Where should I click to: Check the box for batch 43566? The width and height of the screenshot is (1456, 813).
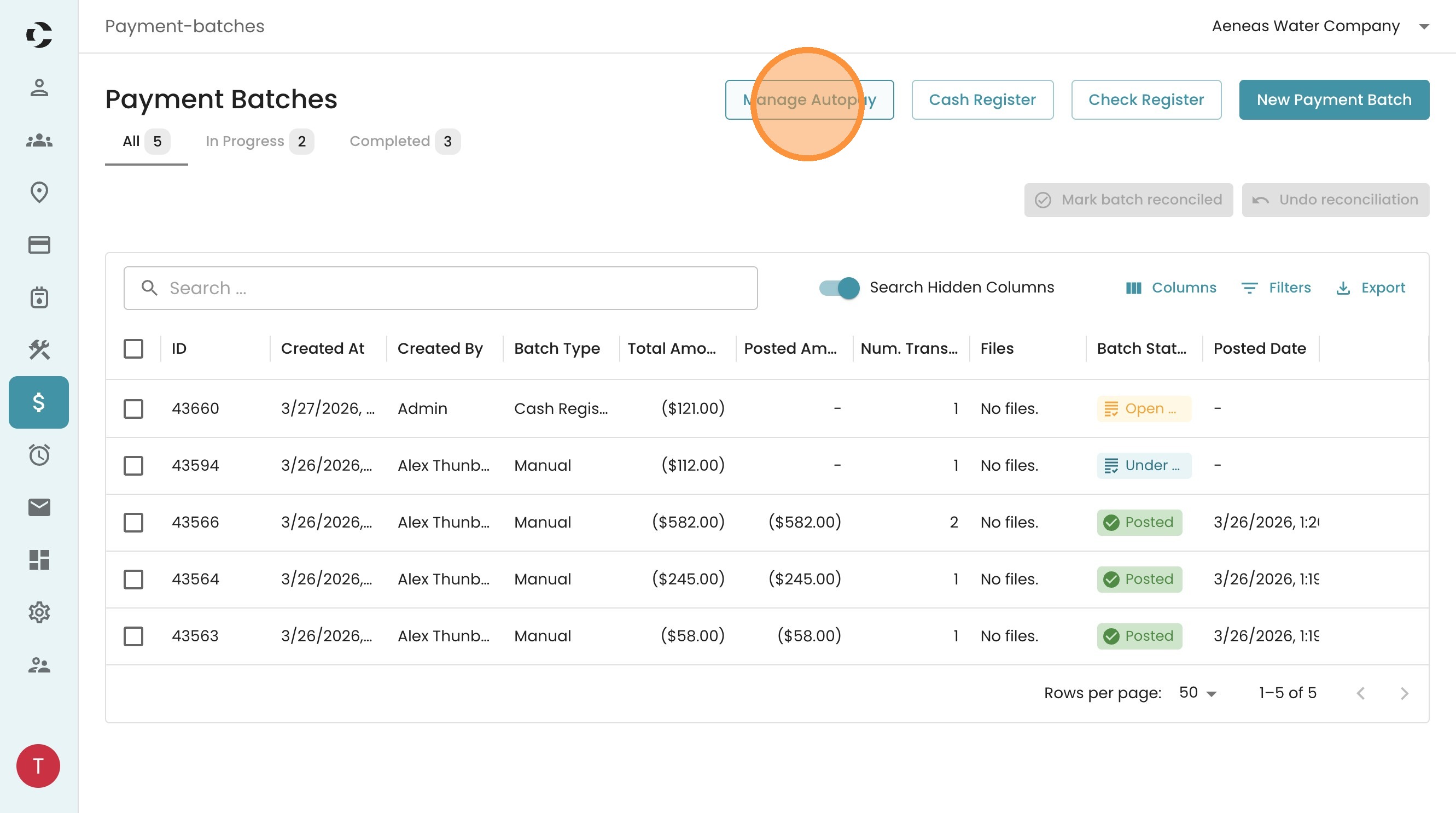[133, 522]
